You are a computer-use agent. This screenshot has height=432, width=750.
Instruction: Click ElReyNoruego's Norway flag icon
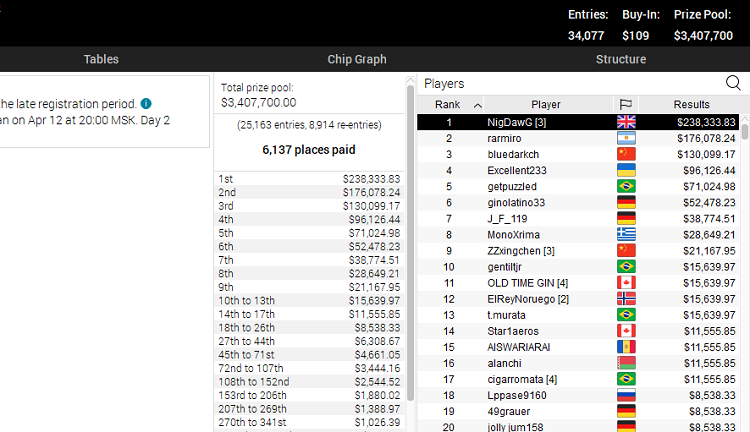click(626, 299)
